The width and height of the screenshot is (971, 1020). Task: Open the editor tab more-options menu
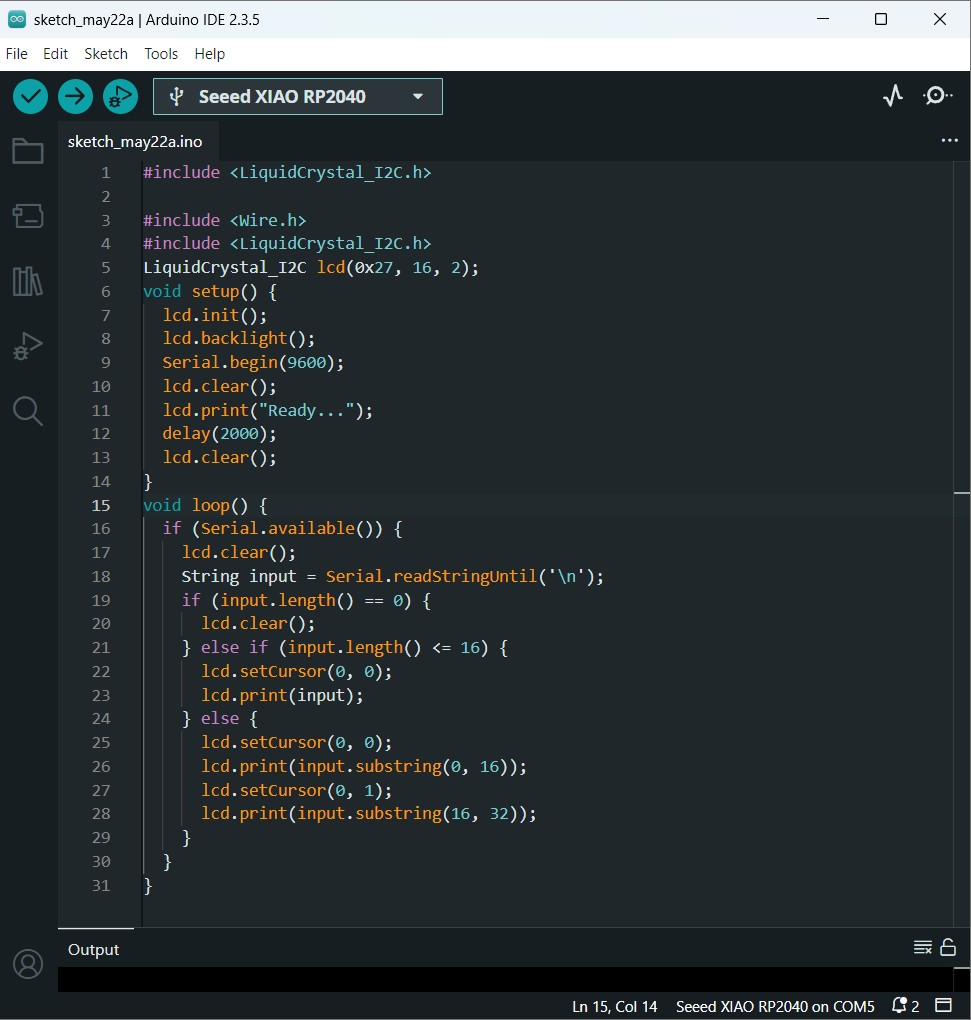[950, 141]
